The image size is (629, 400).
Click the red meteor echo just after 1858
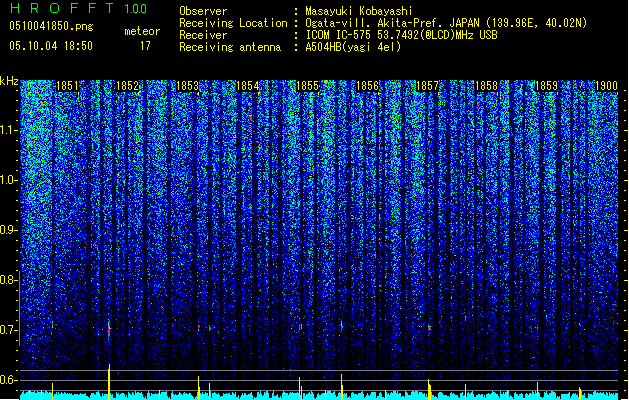pos(465,318)
